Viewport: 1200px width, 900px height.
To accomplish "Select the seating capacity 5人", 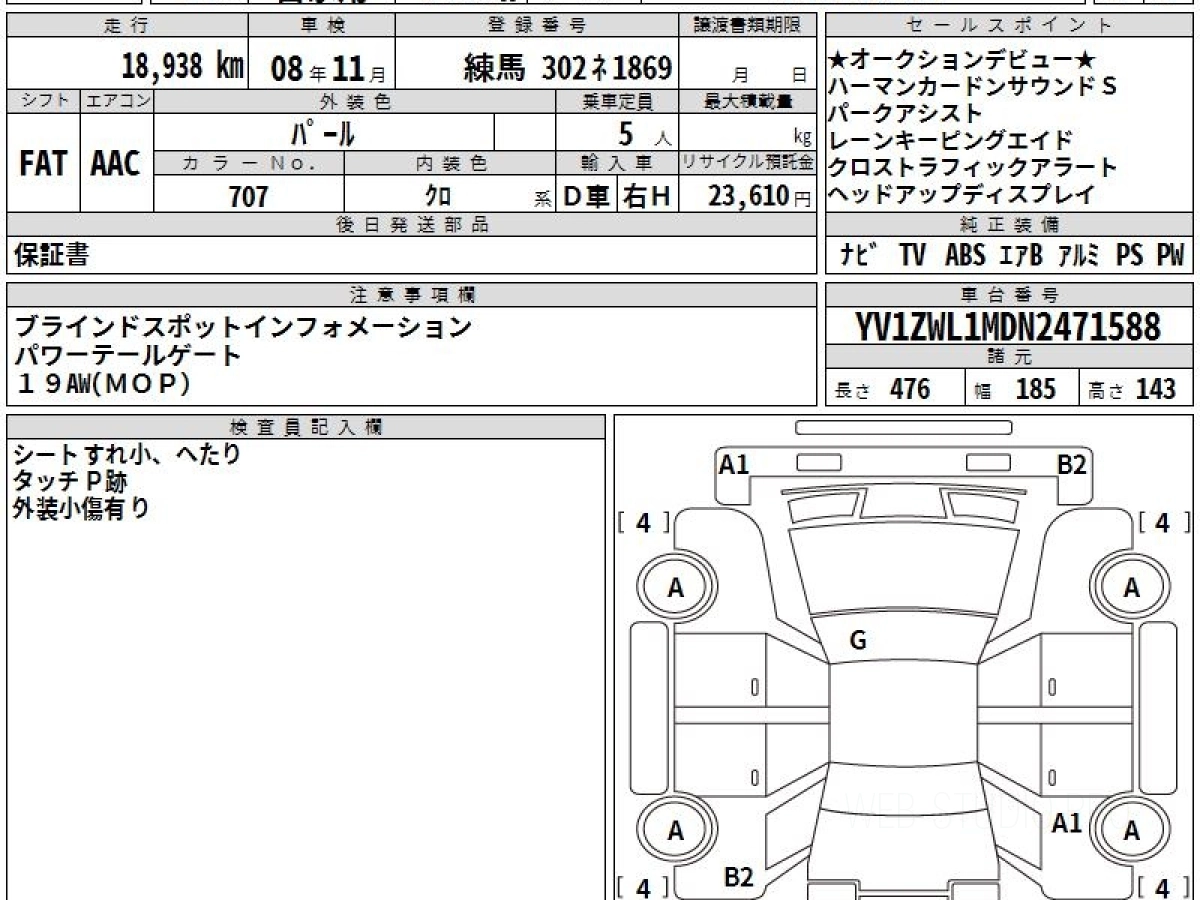I will coord(644,133).
